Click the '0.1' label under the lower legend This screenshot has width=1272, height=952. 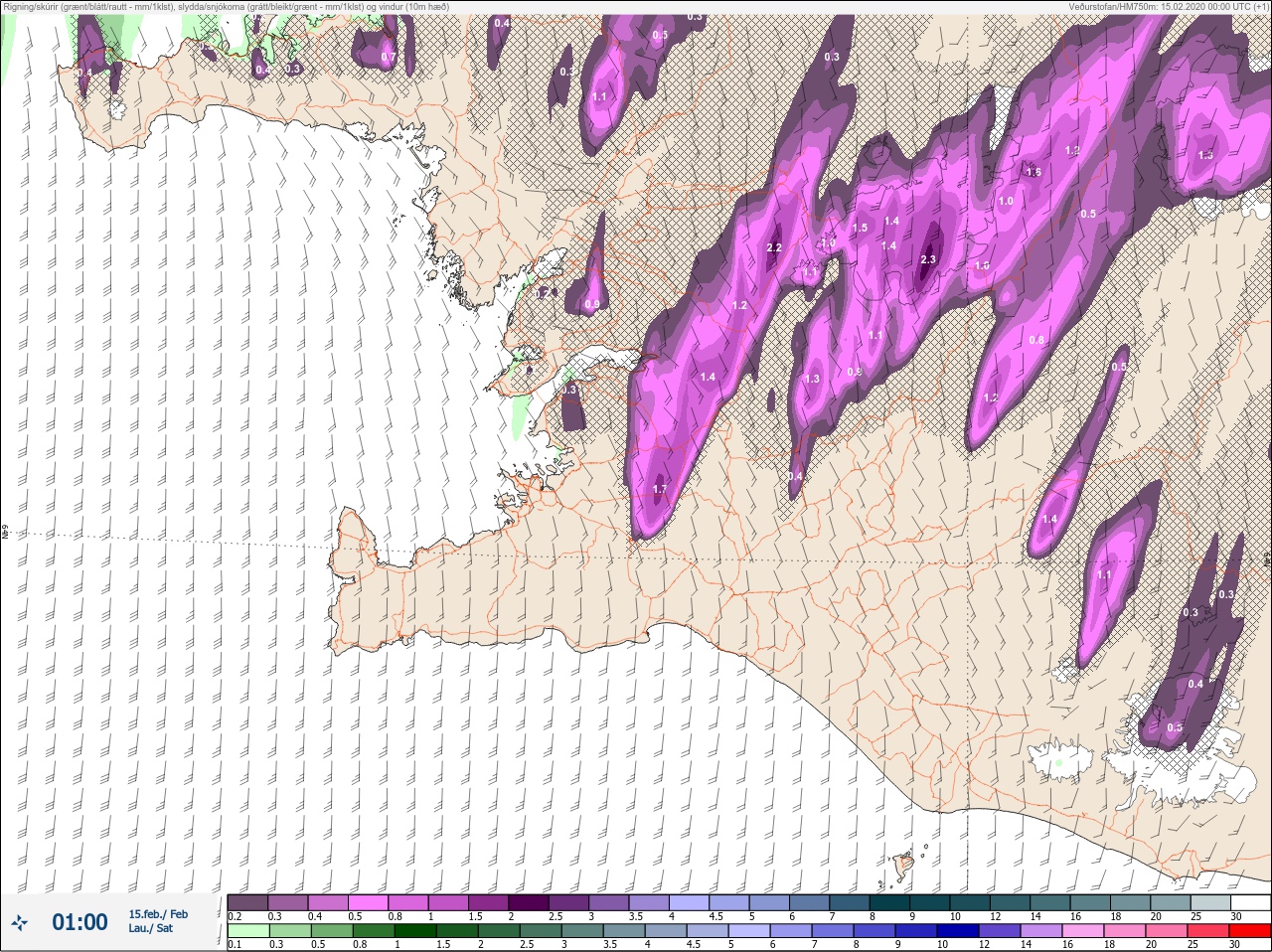(x=235, y=945)
